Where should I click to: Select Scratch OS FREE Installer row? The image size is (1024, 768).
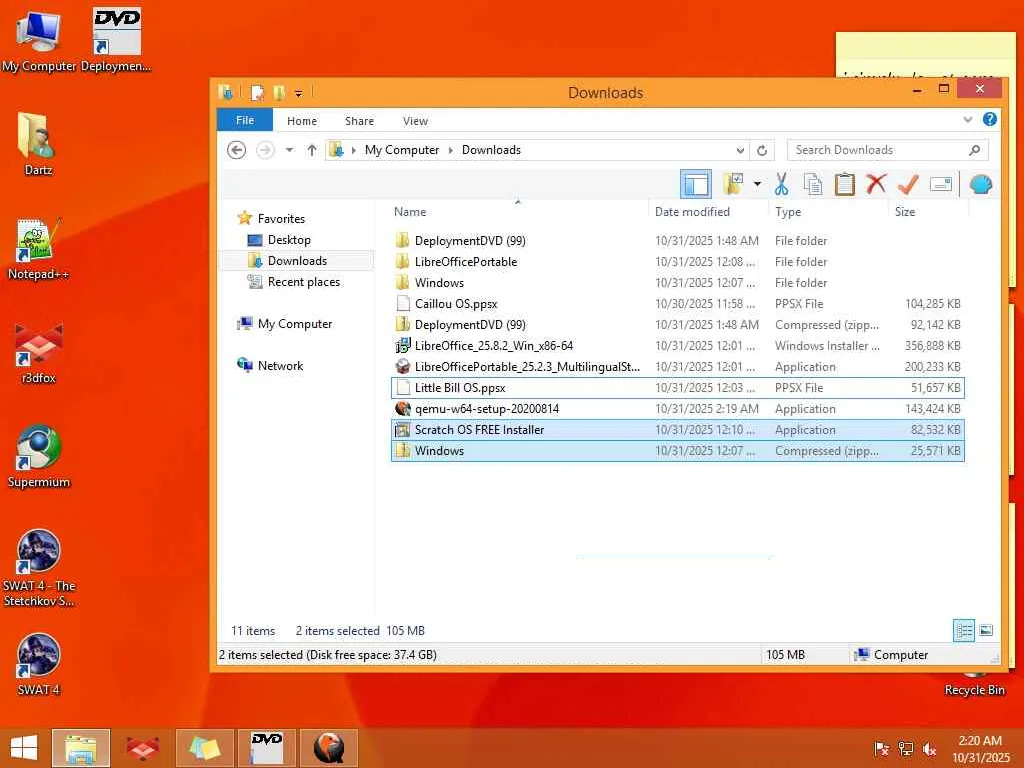(677, 429)
